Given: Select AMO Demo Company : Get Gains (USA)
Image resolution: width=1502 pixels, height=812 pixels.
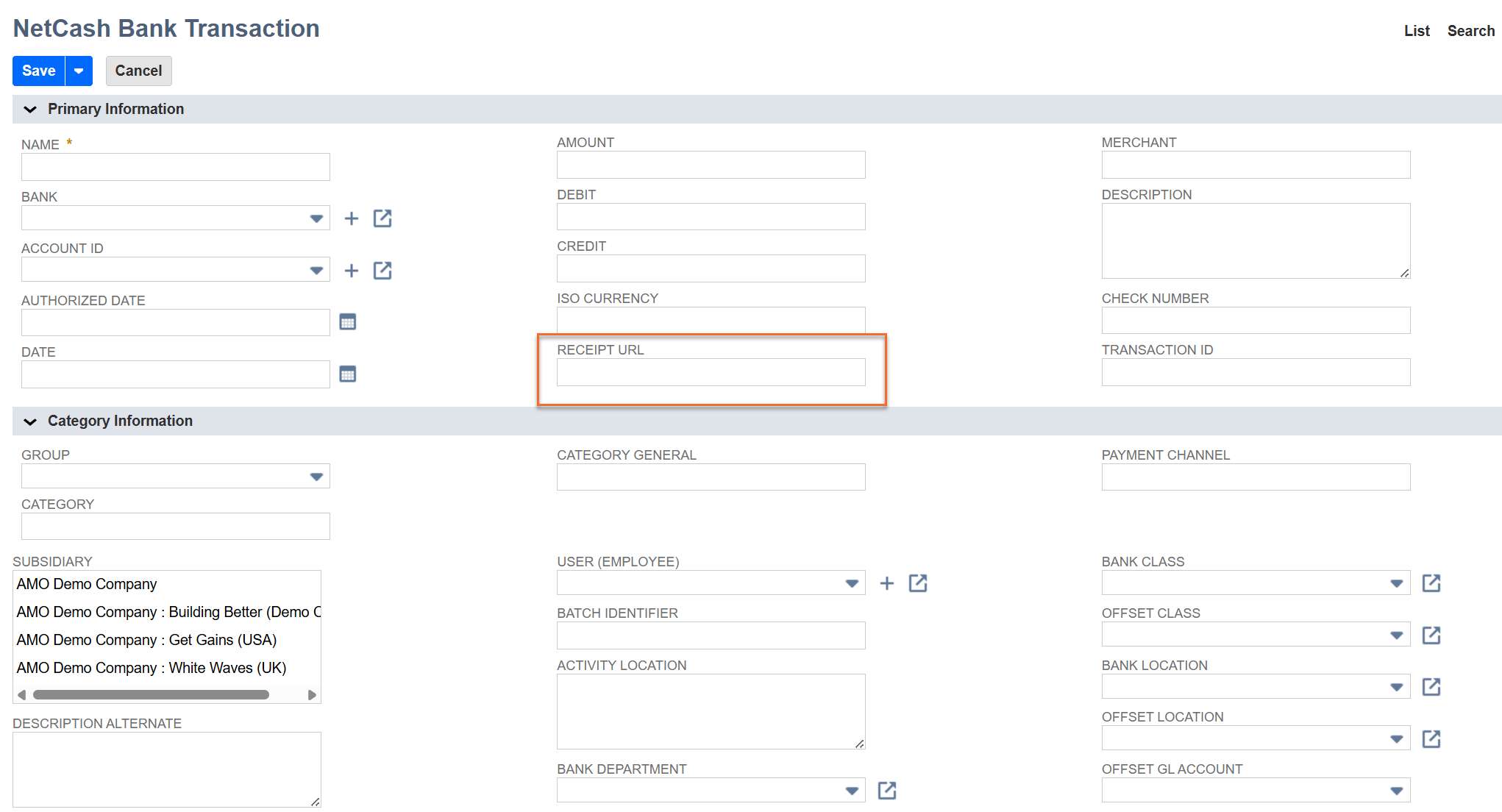Looking at the screenshot, I should point(146,640).
